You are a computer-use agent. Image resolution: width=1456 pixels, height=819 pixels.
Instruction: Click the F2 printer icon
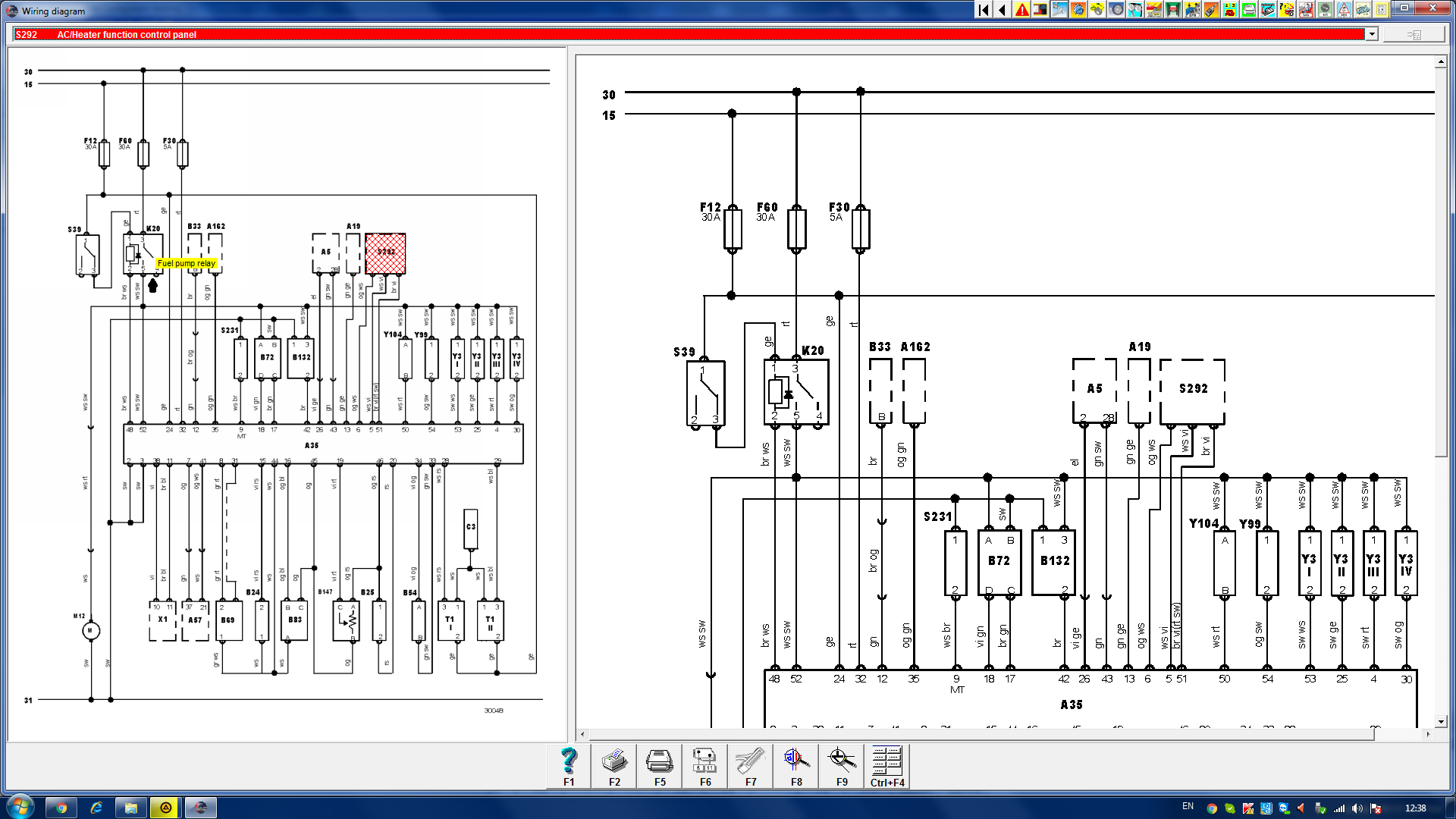tap(614, 766)
